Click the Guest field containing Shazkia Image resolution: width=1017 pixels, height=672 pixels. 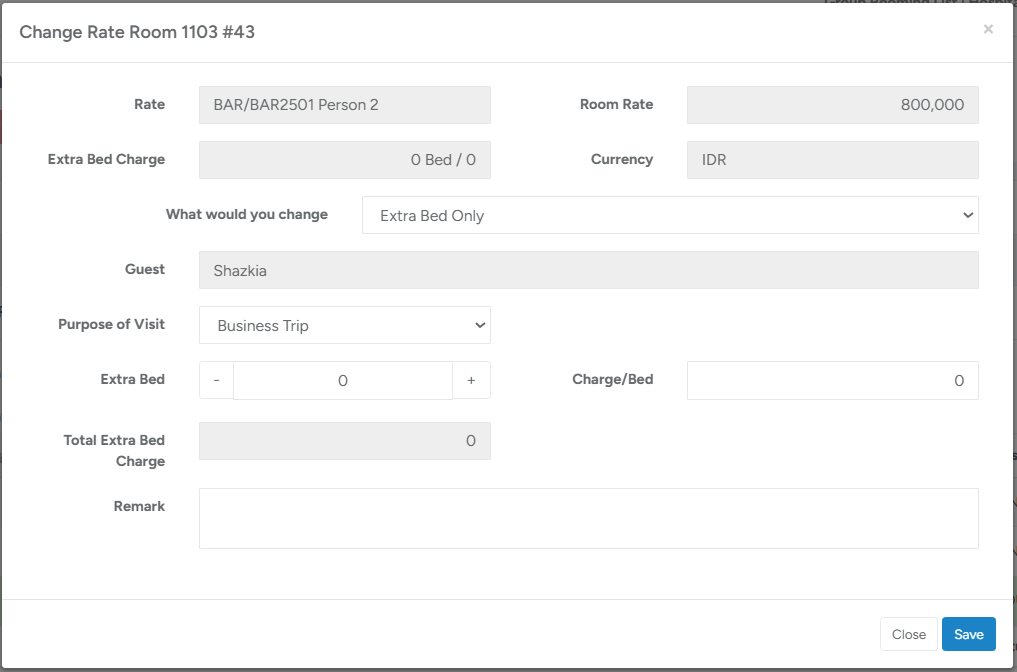[x=588, y=270]
